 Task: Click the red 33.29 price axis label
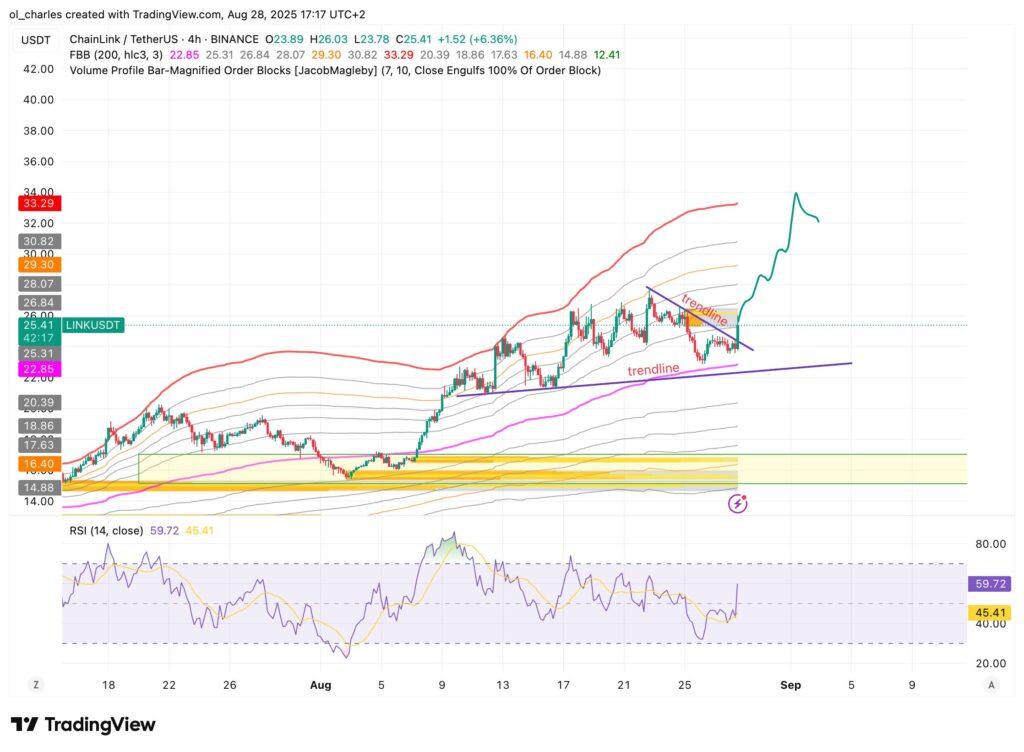(x=35, y=203)
